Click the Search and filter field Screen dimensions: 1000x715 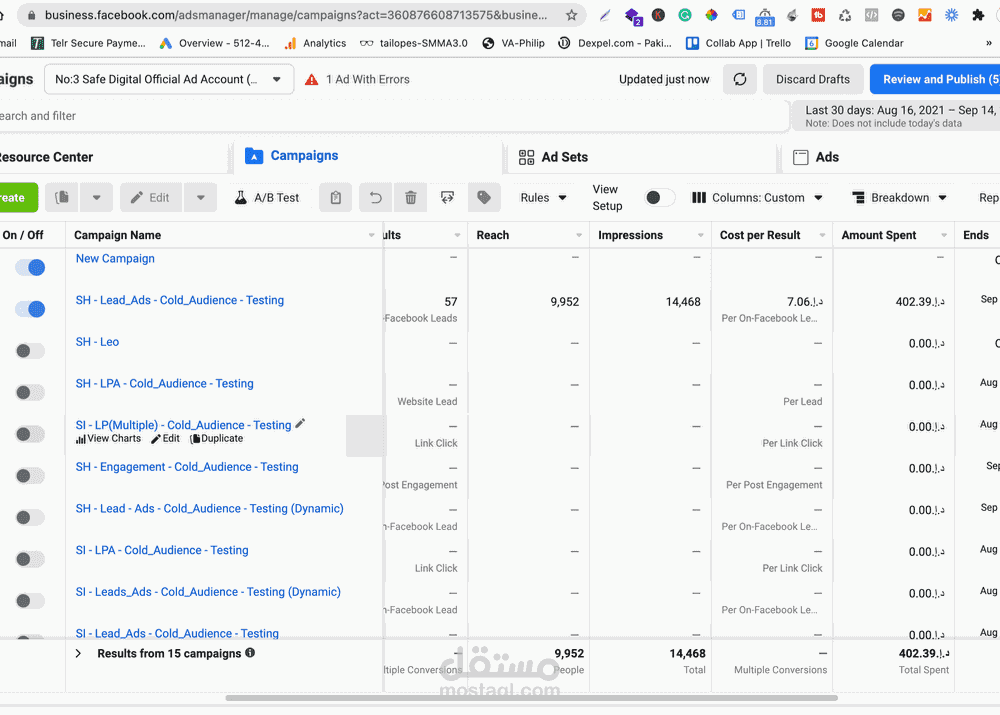(394, 115)
